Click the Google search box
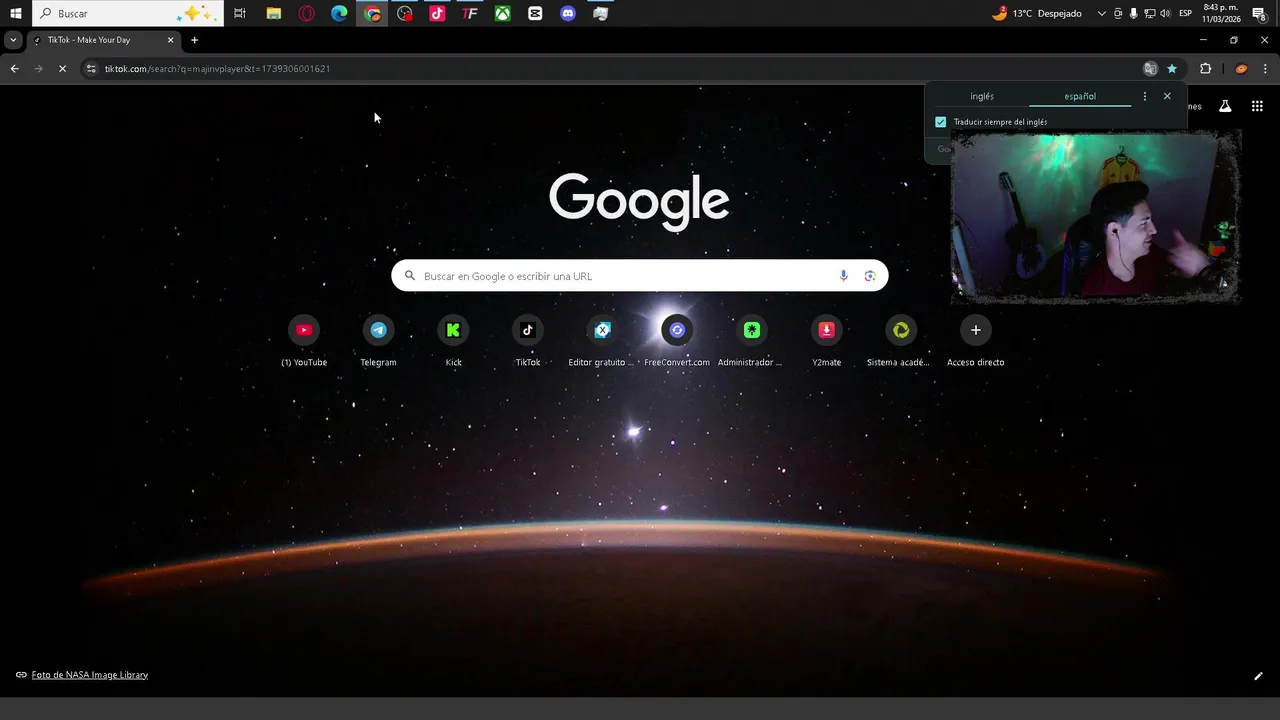The width and height of the screenshot is (1280, 720). tap(639, 276)
